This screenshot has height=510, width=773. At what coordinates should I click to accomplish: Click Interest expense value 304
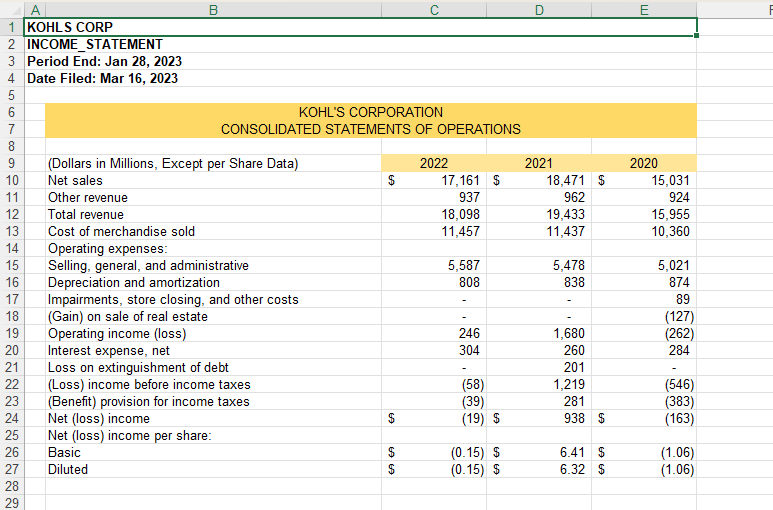[469, 350]
